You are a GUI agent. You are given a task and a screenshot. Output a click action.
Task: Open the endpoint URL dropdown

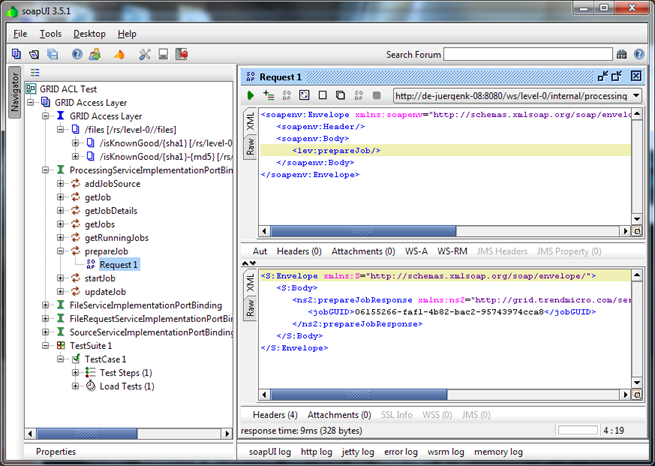pyautogui.click(x=636, y=96)
